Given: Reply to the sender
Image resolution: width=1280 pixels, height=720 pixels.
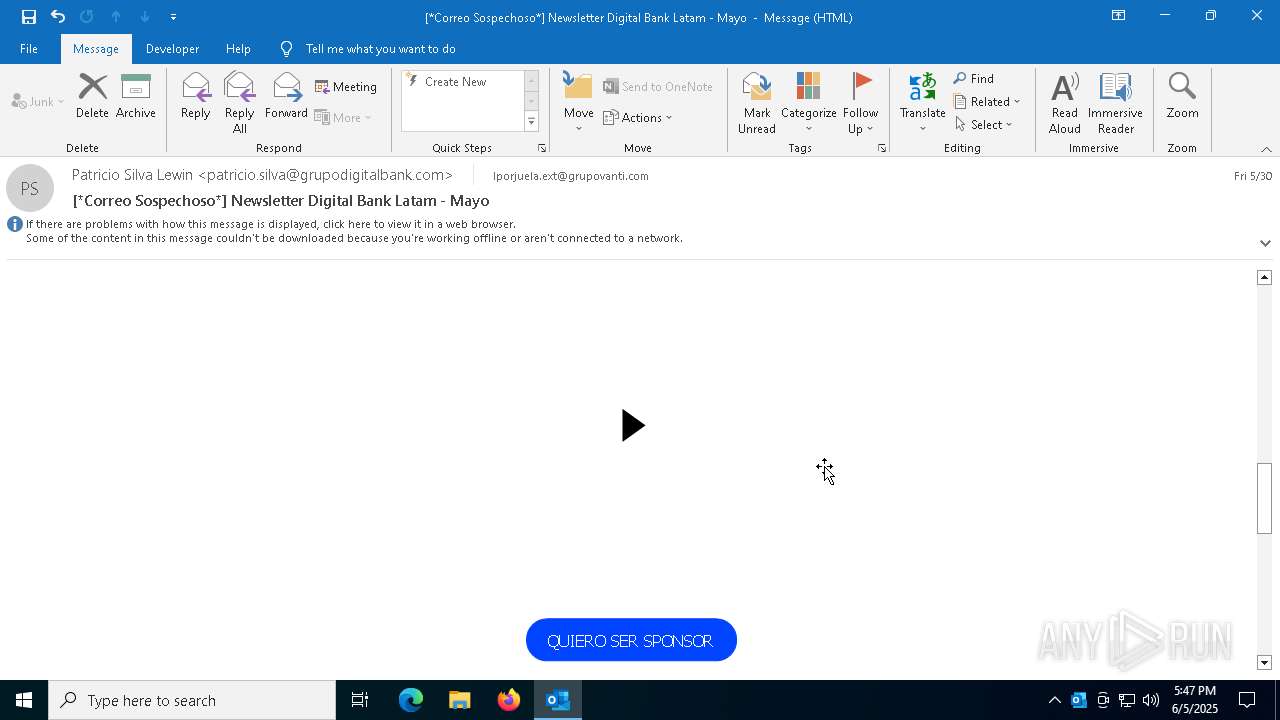Looking at the screenshot, I should point(195,96).
